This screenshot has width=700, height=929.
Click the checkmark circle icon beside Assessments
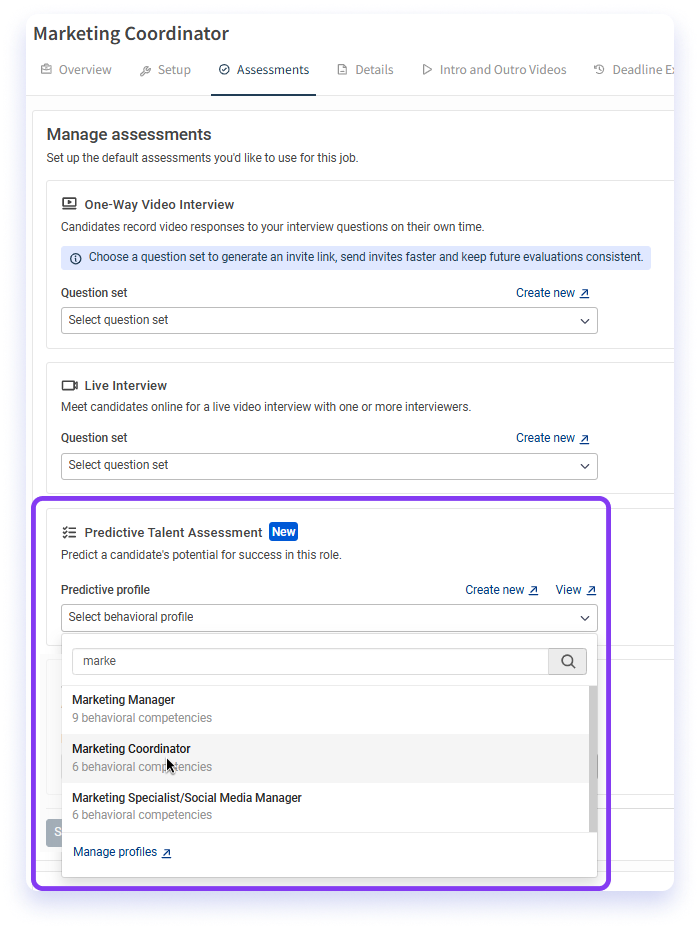click(224, 69)
